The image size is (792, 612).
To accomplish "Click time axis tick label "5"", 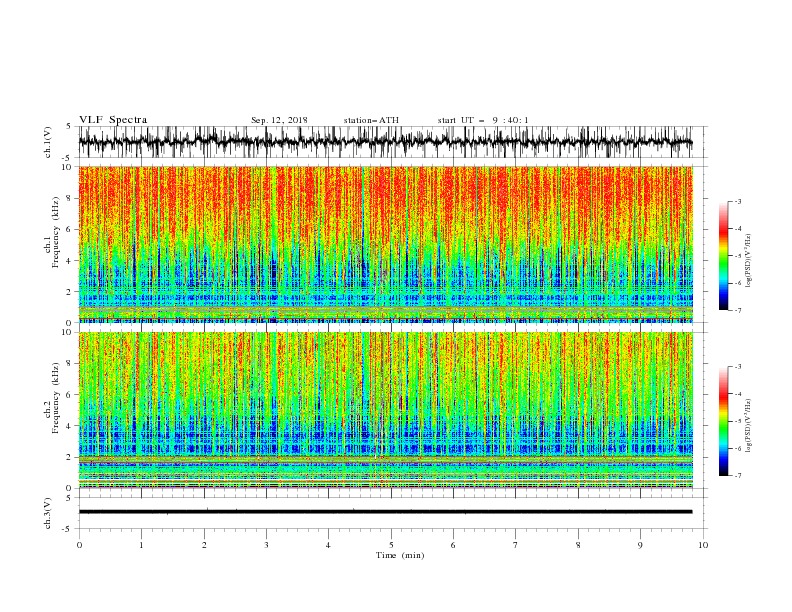I will [391, 545].
